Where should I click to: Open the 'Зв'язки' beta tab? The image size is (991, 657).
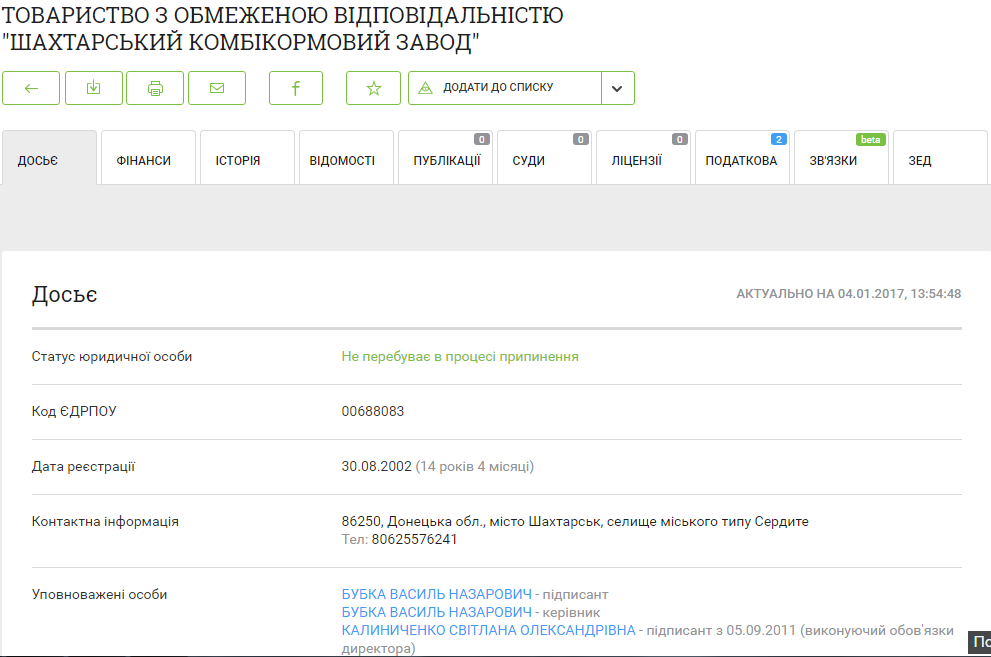840,160
